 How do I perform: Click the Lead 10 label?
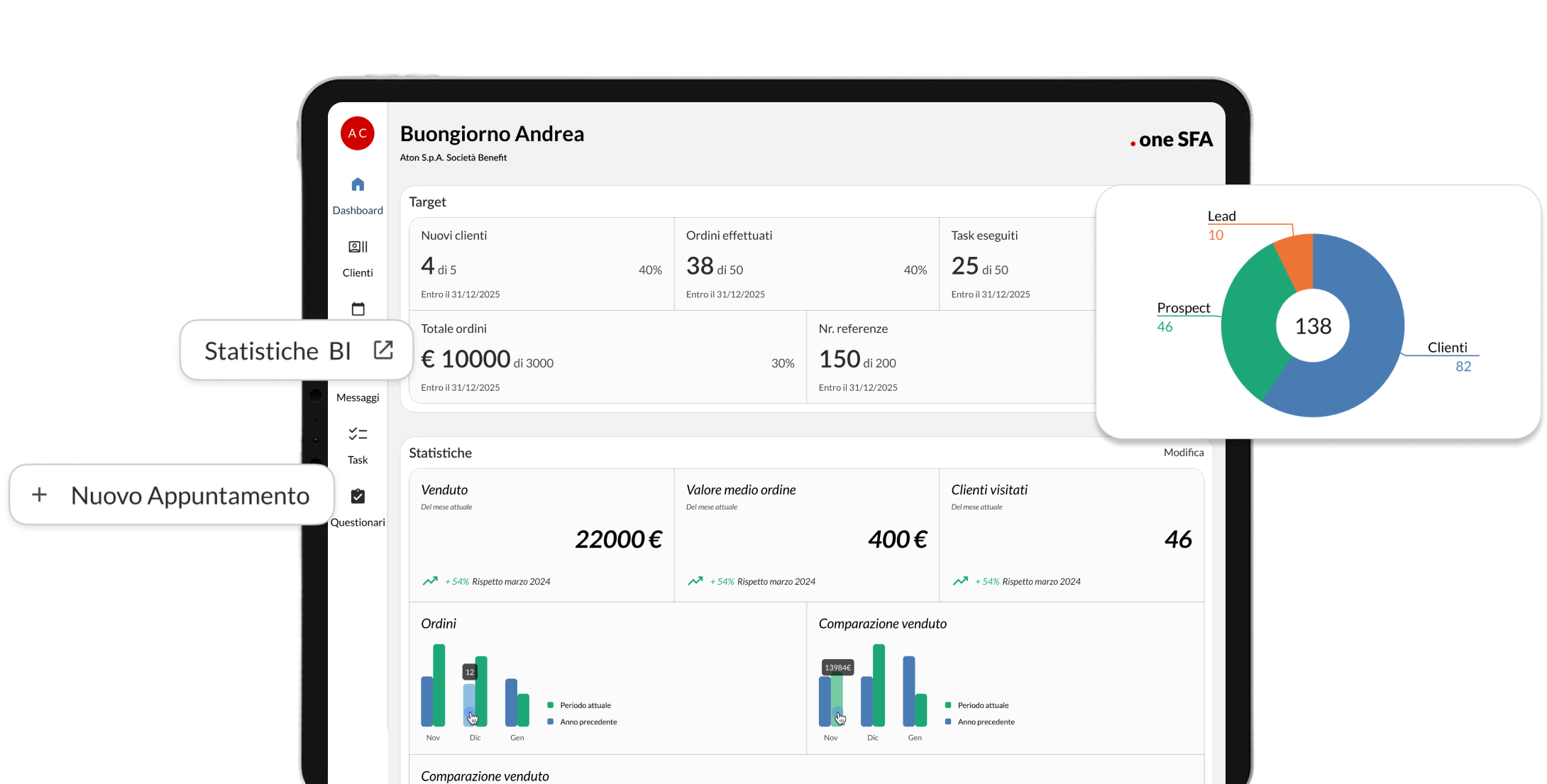tap(1221, 225)
